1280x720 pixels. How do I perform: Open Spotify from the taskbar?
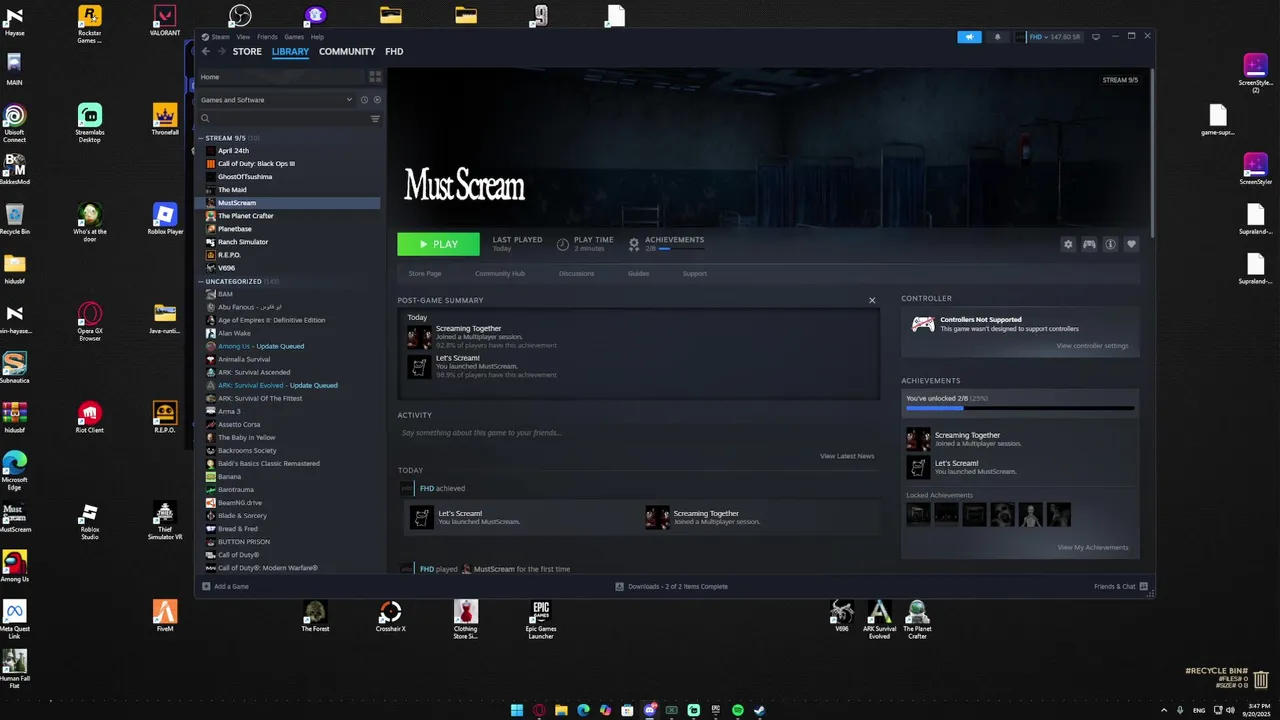click(737, 710)
